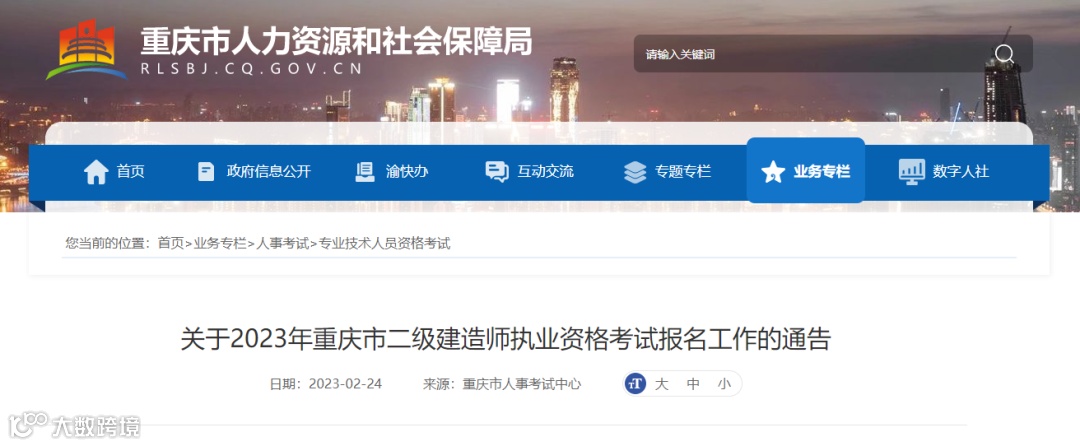Click the font size tT icon
Viewport: 1080px width, 446px height.
pos(635,383)
